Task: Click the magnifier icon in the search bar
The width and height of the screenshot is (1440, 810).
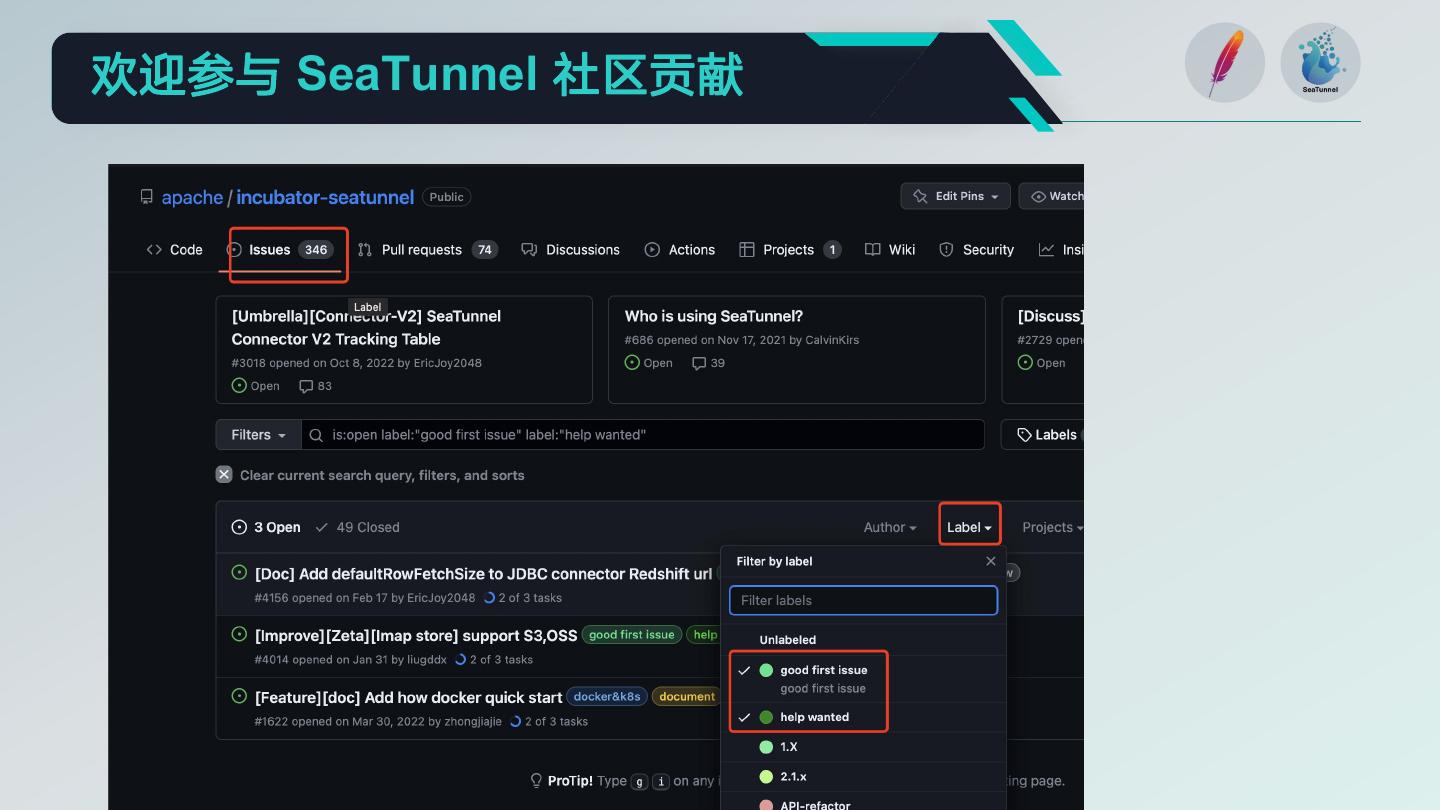Action: pyautogui.click(x=316, y=435)
